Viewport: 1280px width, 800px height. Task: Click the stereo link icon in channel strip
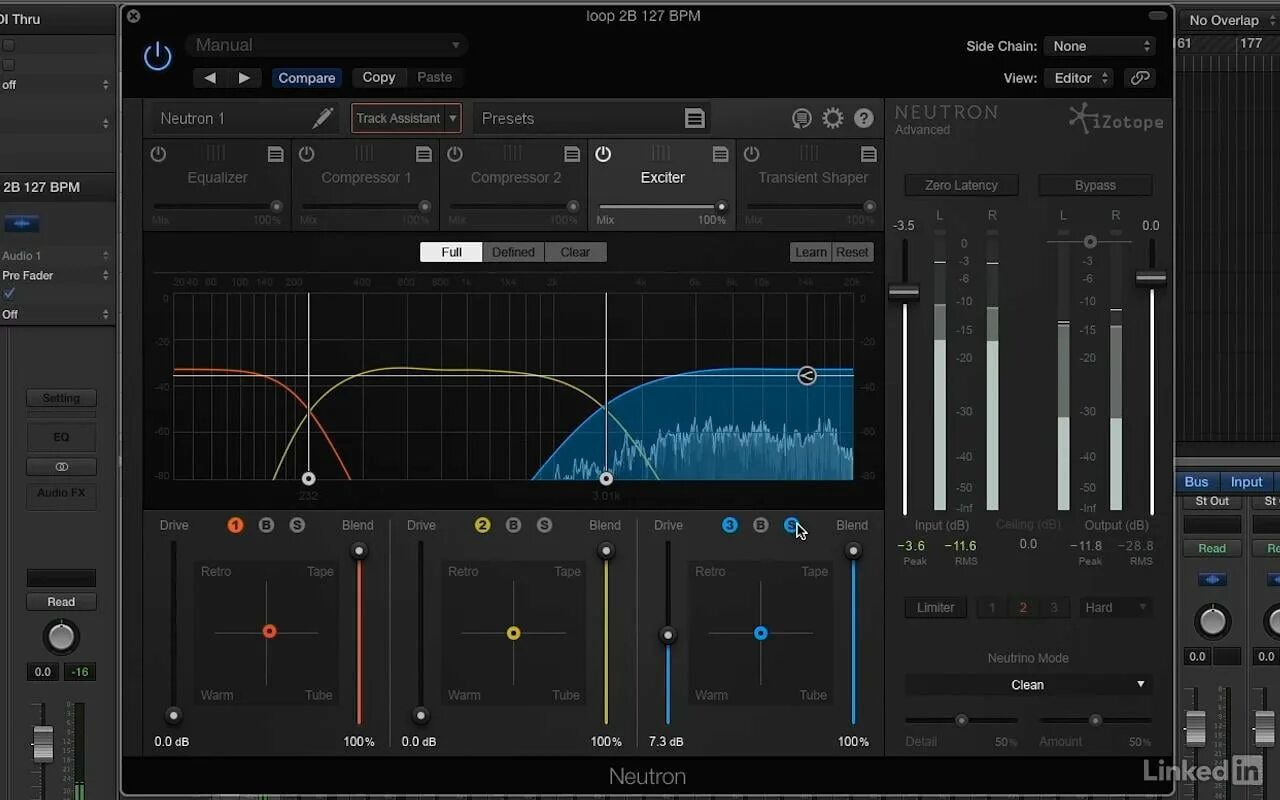61,467
